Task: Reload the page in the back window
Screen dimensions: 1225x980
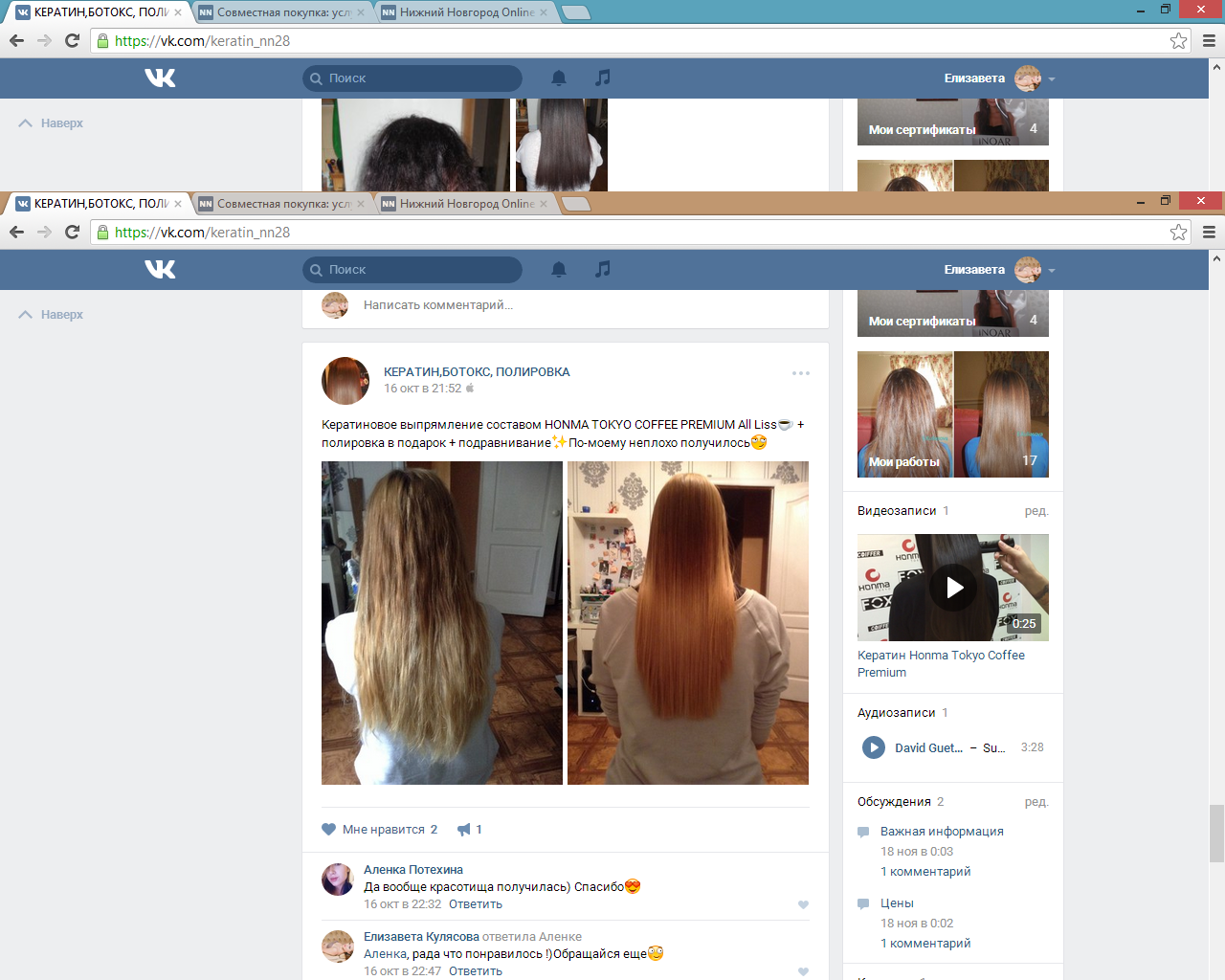Action: pos(72,40)
